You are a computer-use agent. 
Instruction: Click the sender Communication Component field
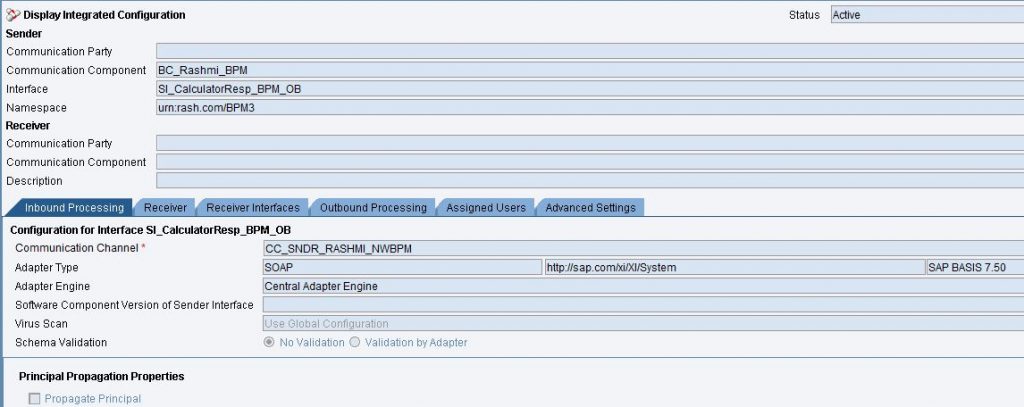590,70
